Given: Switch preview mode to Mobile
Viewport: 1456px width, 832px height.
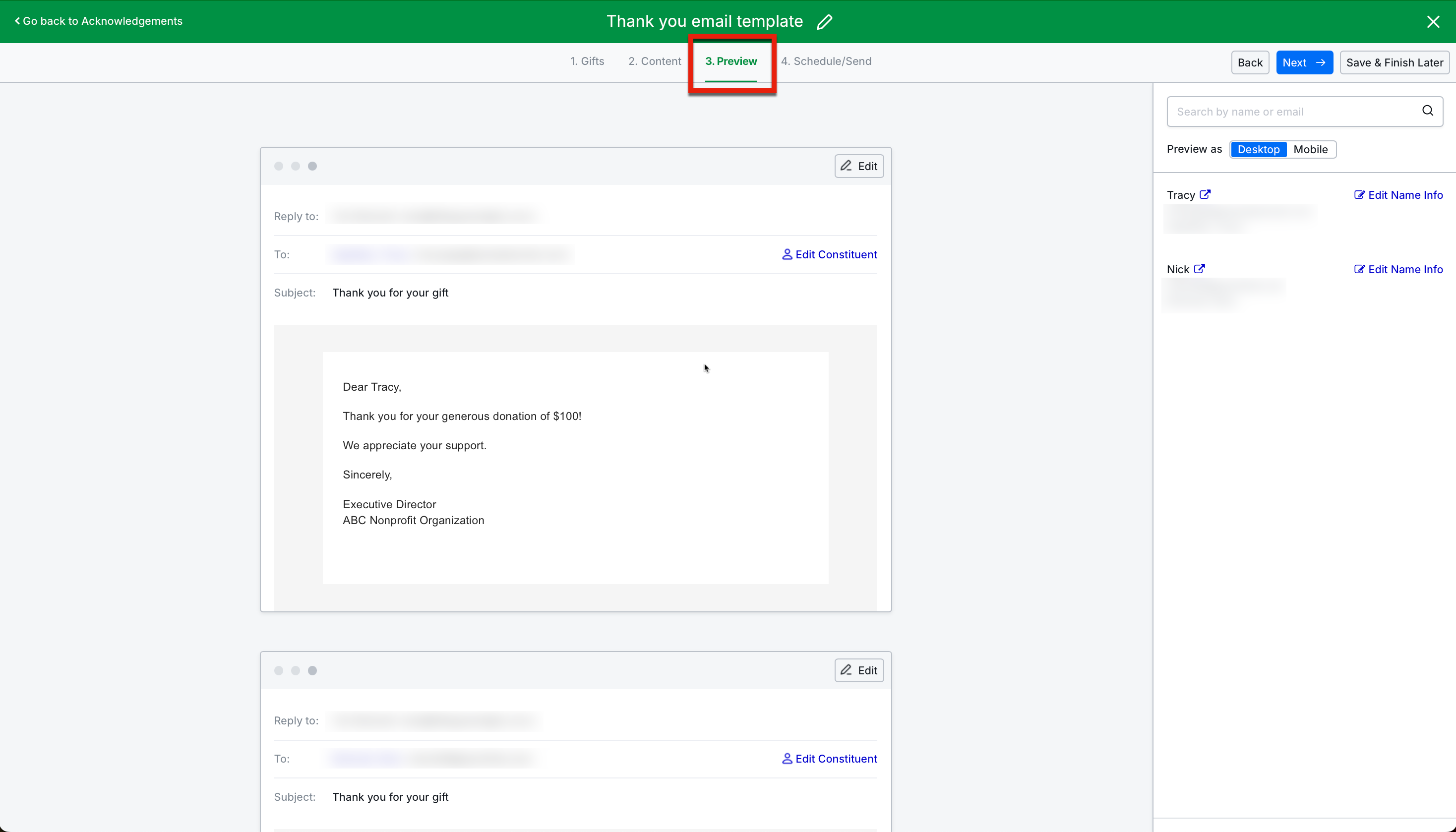Looking at the screenshot, I should point(1310,149).
